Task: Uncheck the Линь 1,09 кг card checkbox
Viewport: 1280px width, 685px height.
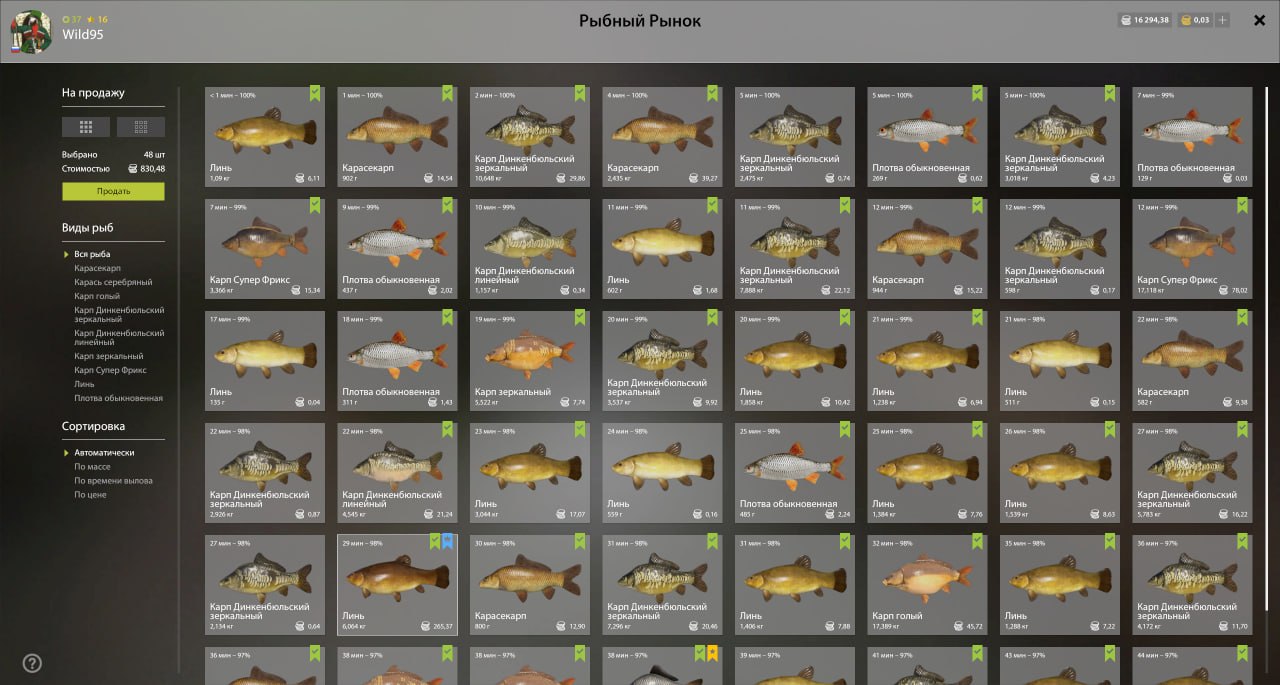Action: pyautogui.click(x=315, y=93)
